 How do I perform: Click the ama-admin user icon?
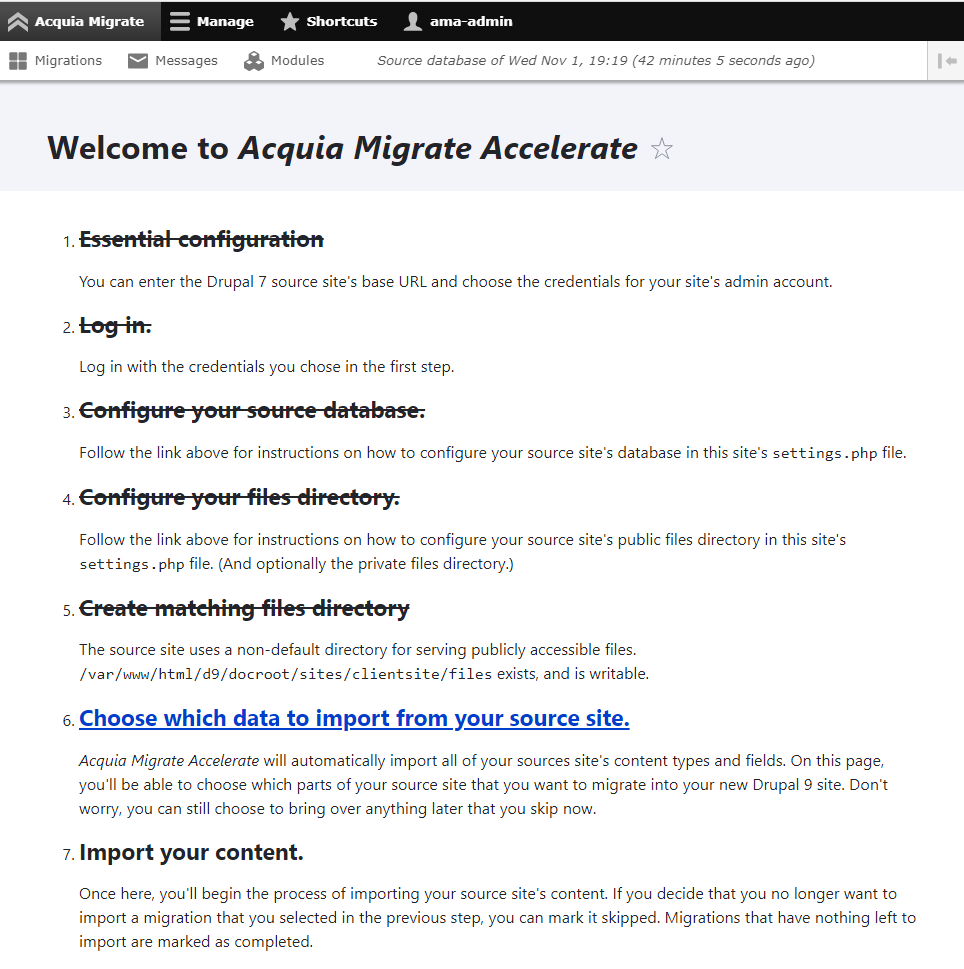(411, 20)
